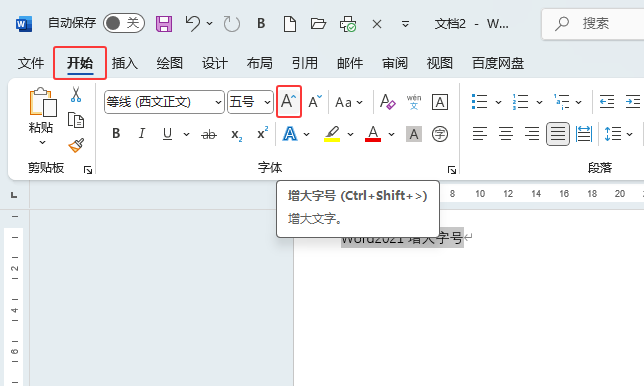The width and height of the screenshot is (644, 386).
Task: Expand the paste options arrow under 粘贴
Action: [42, 142]
